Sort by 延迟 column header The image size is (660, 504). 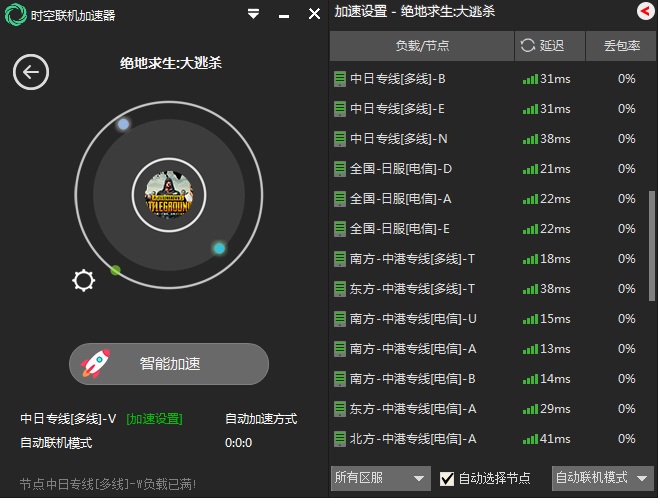coord(550,45)
